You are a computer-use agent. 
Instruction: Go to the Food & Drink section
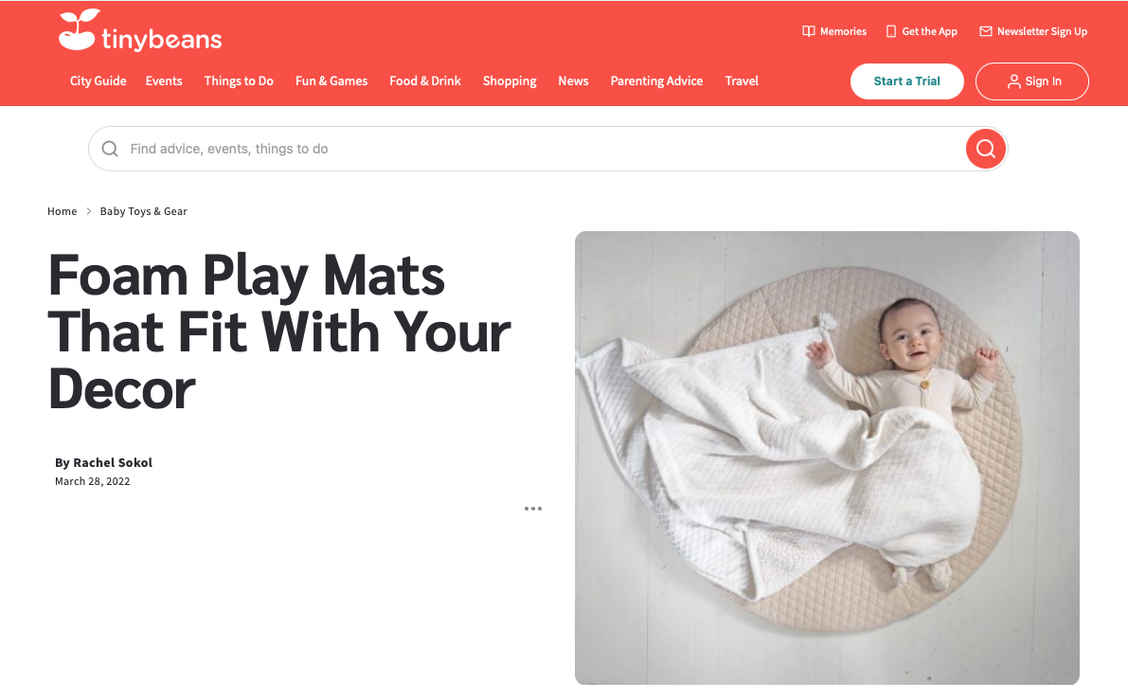click(x=425, y=81)
